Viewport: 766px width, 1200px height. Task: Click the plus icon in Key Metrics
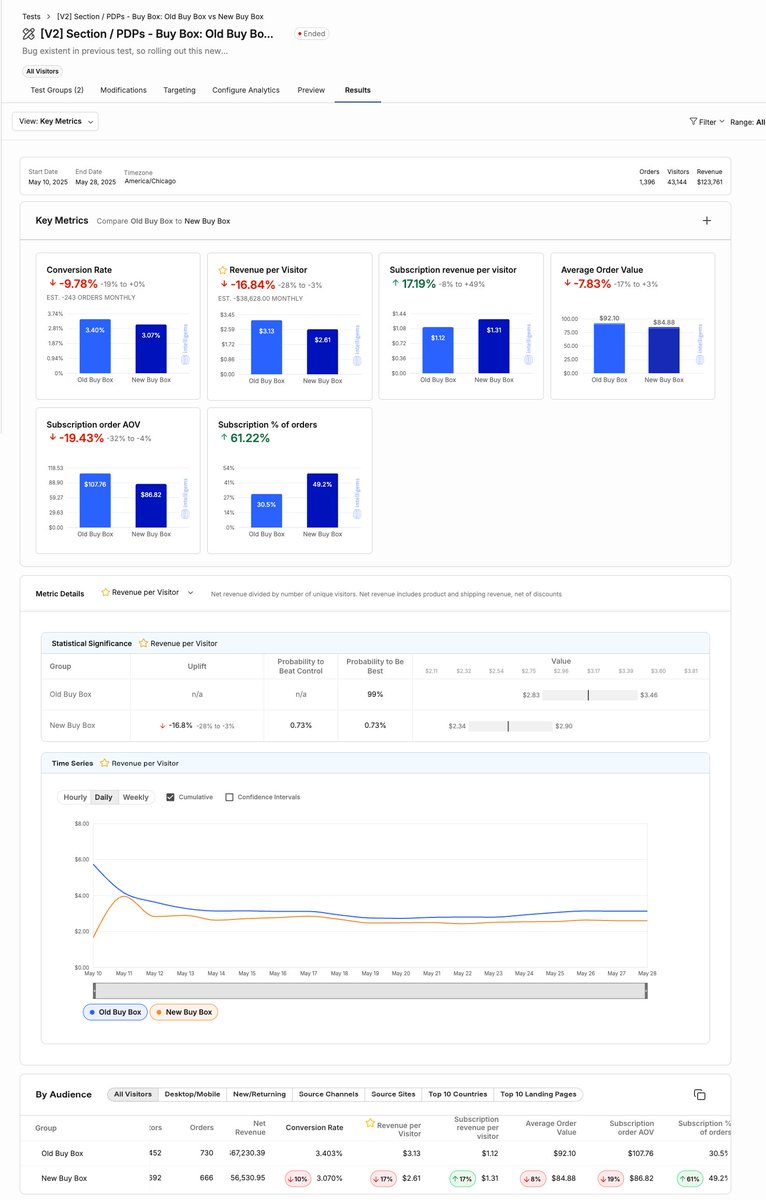(707, 220)
